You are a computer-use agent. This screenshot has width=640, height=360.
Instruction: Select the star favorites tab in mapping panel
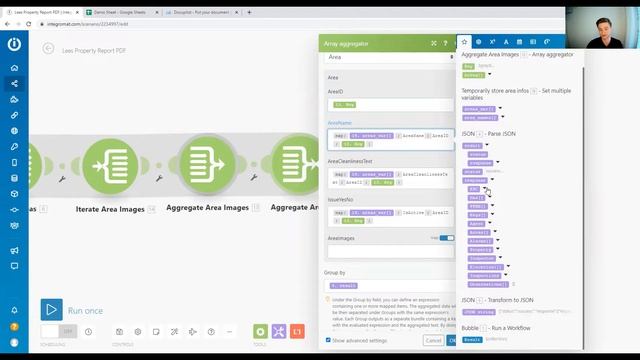[464, 42]
